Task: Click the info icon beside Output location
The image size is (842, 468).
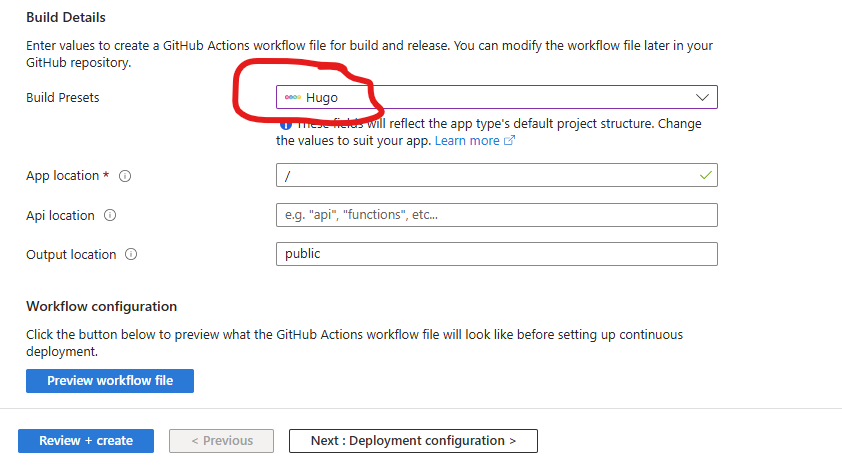Action: [131, 255]
